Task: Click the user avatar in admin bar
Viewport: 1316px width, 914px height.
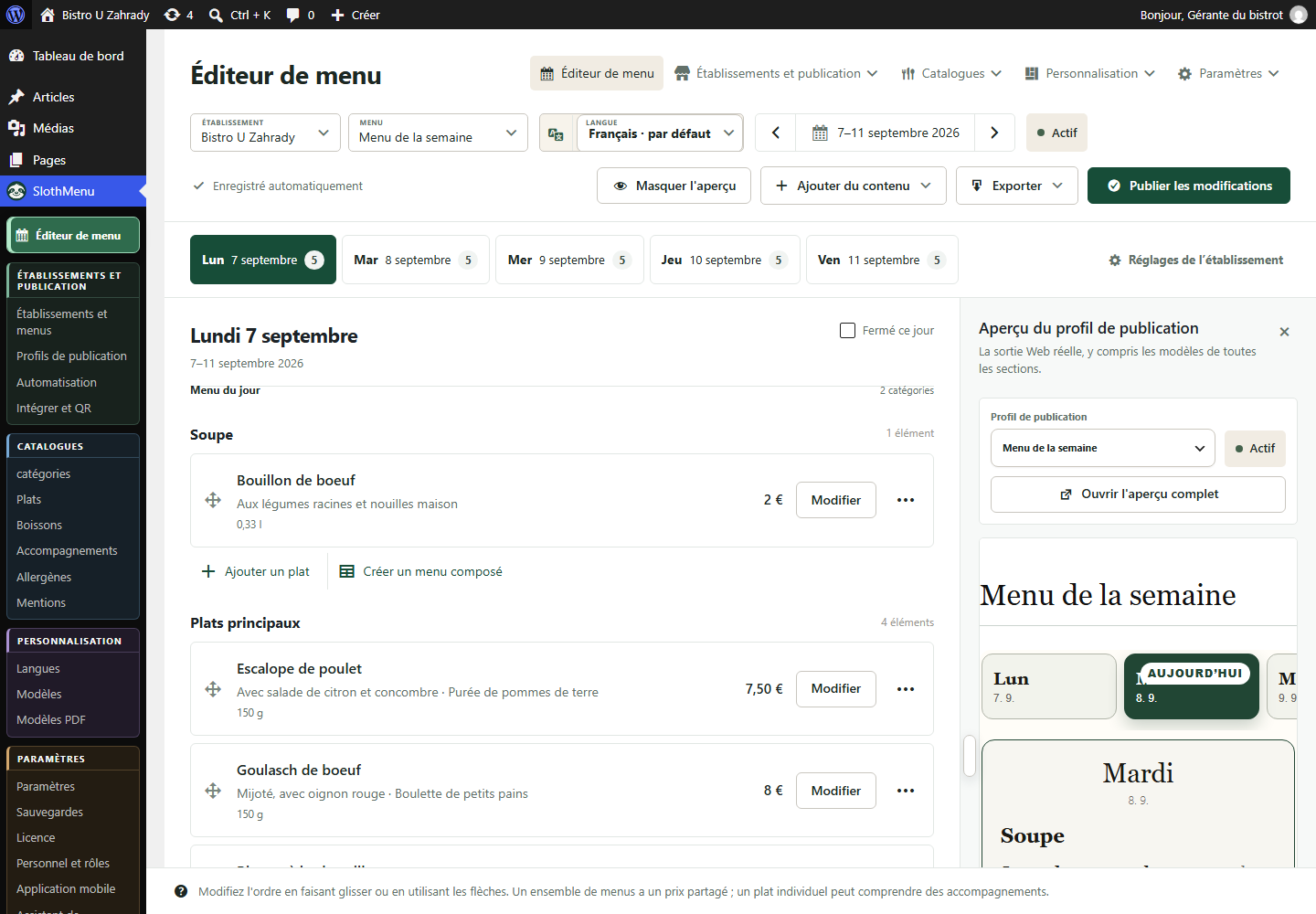Action: pyautogui.click(x=1298, y=15)
